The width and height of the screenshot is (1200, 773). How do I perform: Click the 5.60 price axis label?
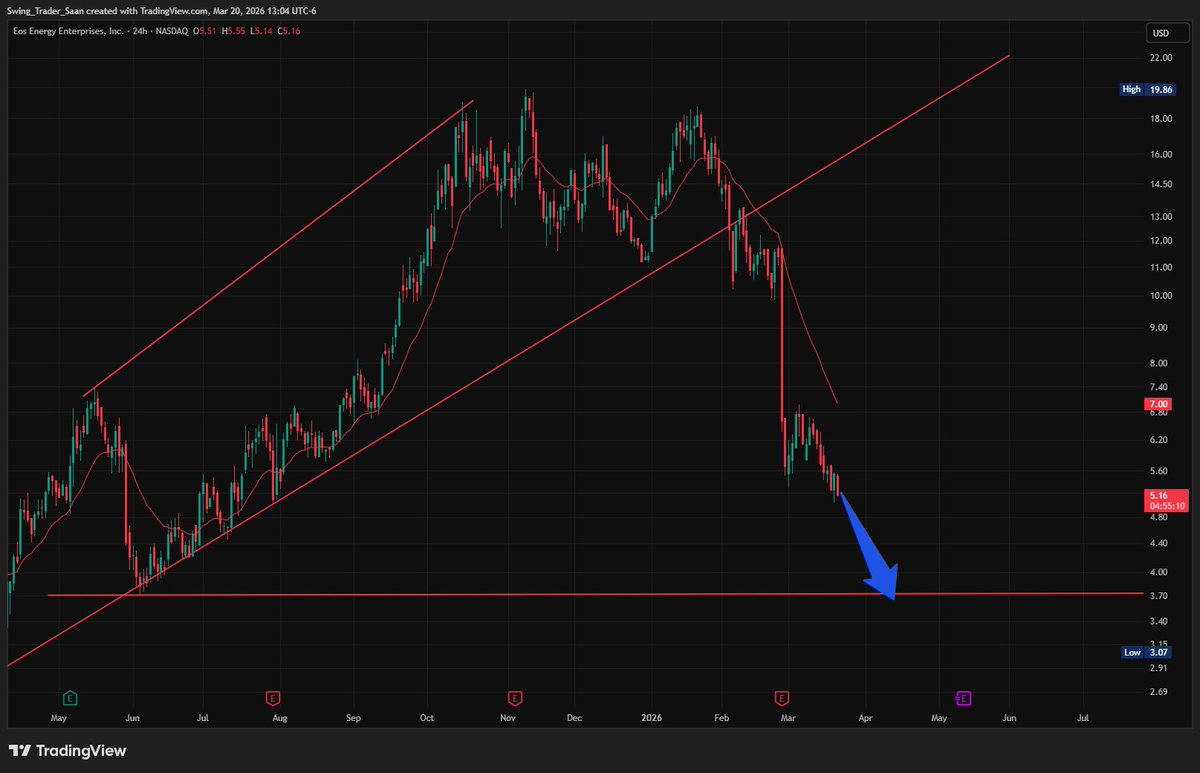tap(1161, 471)
